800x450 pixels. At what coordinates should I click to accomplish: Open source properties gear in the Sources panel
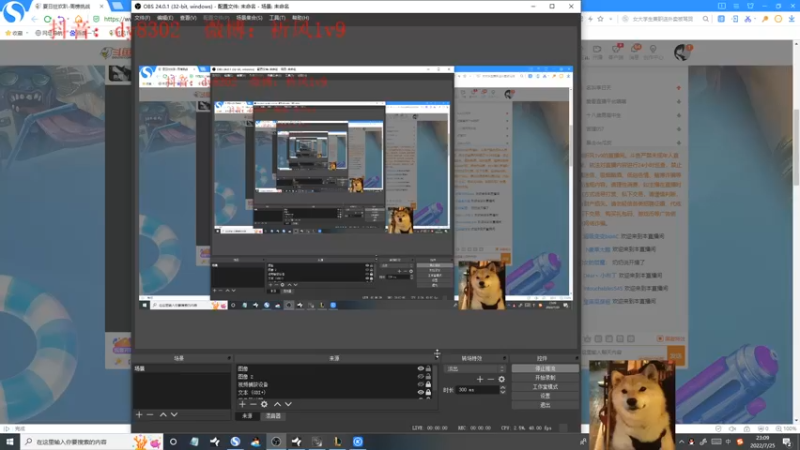pos(264,404)
